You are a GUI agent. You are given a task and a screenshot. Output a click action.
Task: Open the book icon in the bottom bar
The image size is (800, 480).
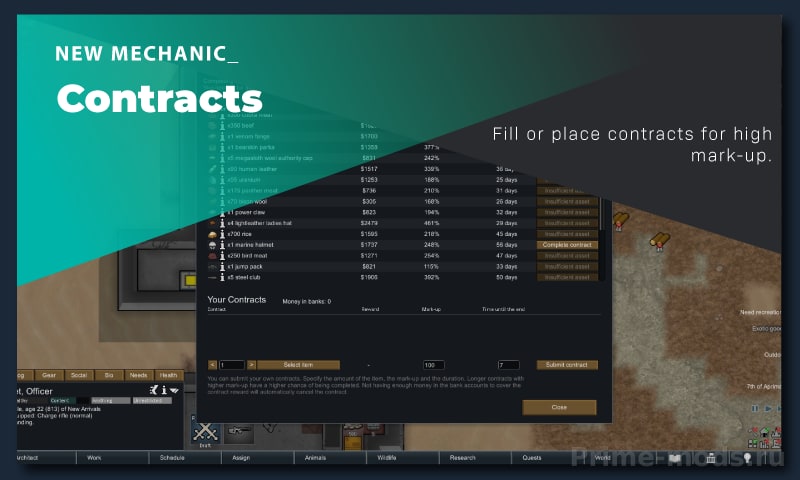pos(674,458)
